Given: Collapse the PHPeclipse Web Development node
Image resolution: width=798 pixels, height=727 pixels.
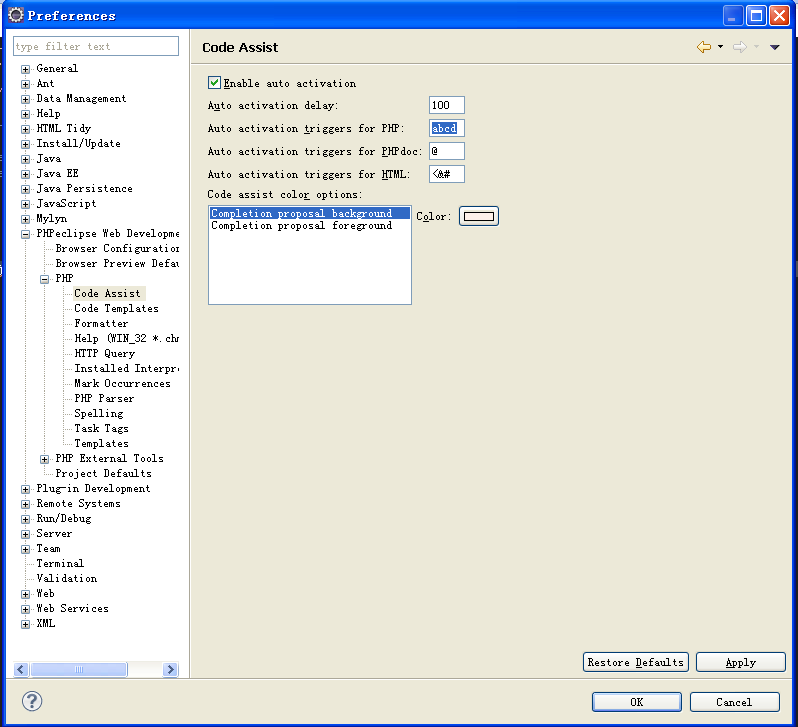Looking at the screenshot, I should click(x=26, y=234).
